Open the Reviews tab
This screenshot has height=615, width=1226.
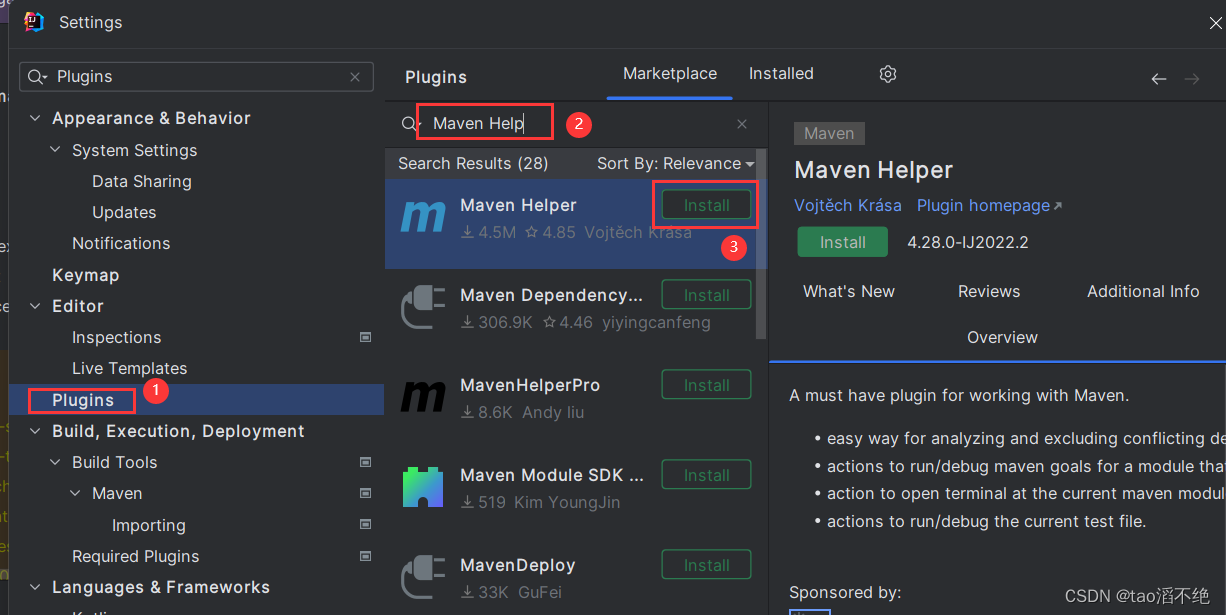[989, 292]
